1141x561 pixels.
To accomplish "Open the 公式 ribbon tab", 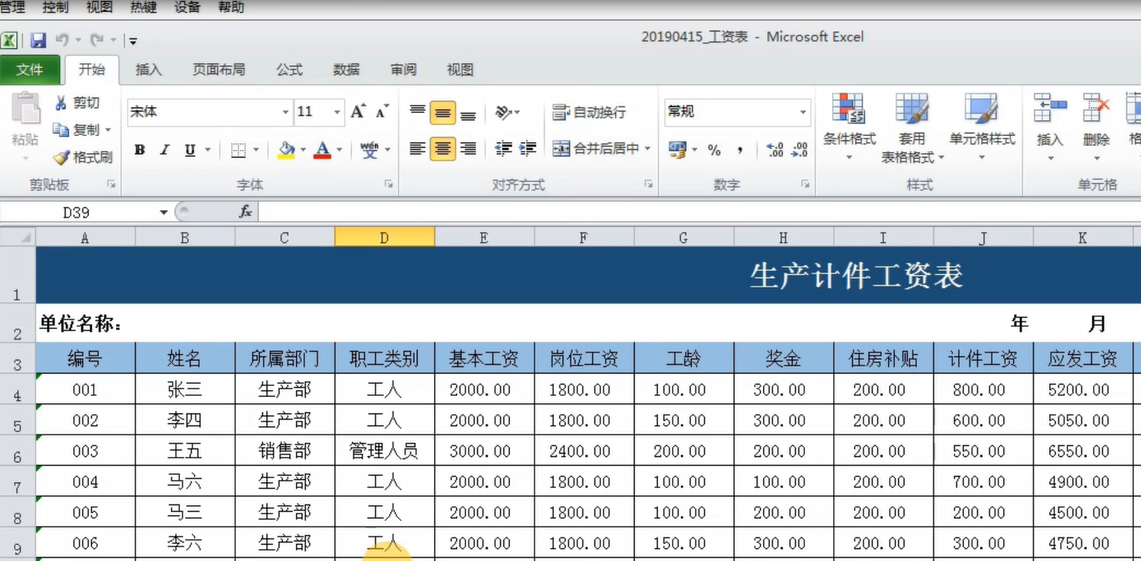I will [x=290, y=70].
